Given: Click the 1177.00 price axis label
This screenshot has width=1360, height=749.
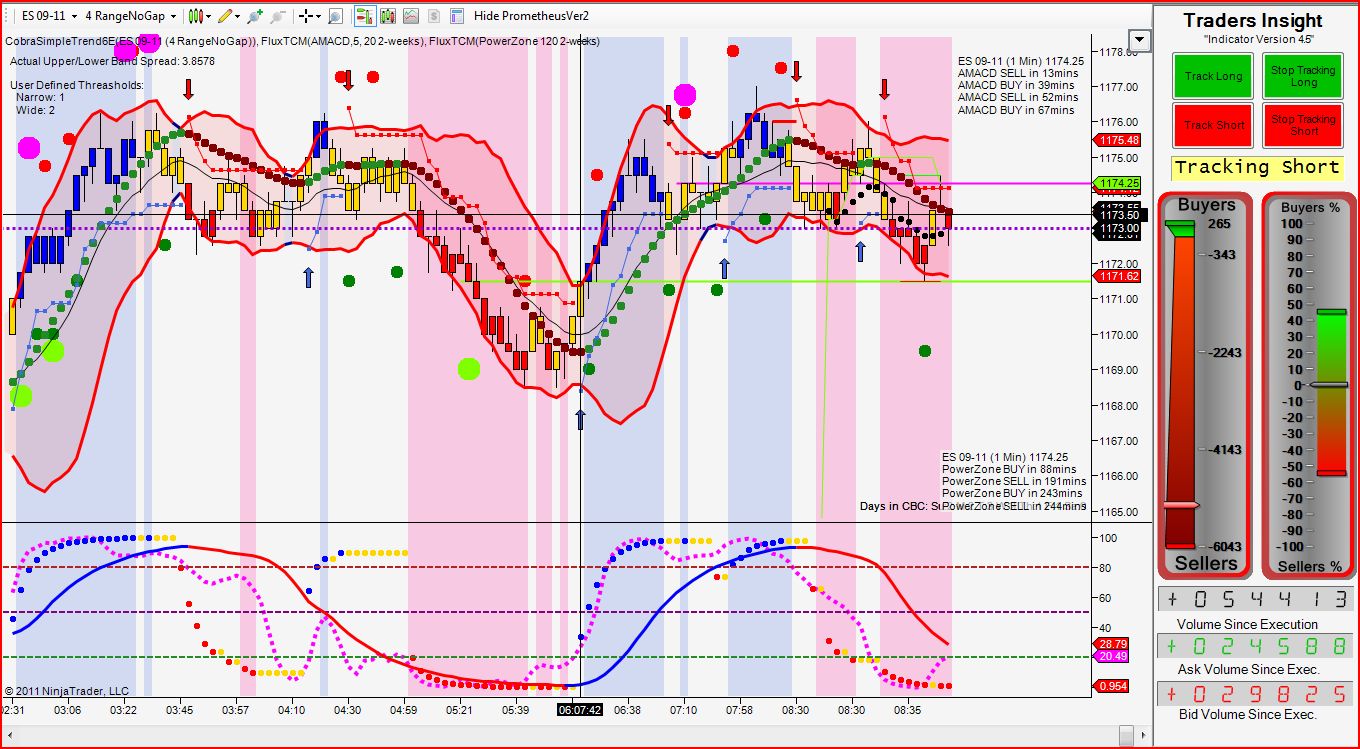Looking at the screenshot, I should tap(1118, 87).
